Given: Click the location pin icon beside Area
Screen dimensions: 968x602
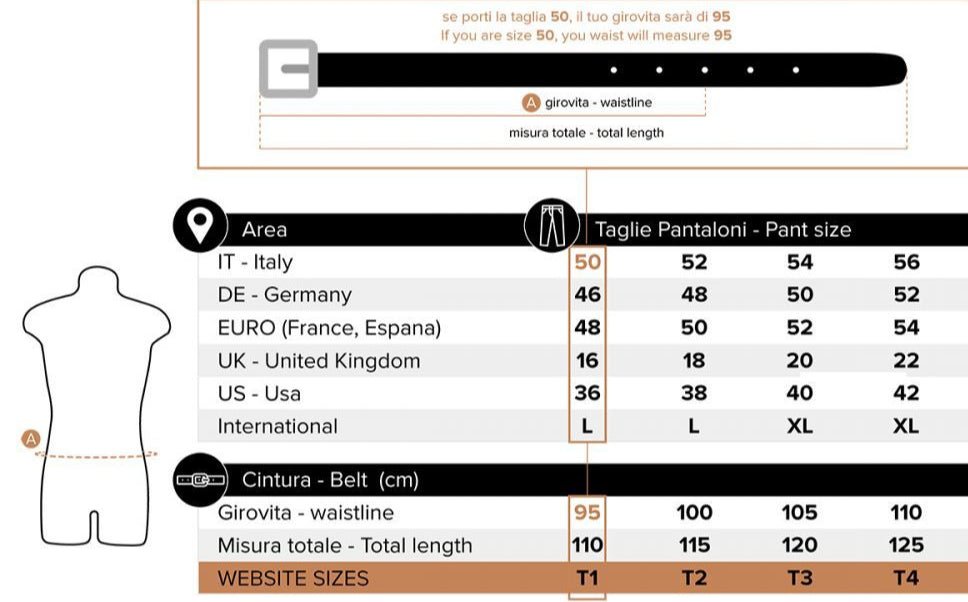Looking at the screenshot, I should tap(200, 225).
